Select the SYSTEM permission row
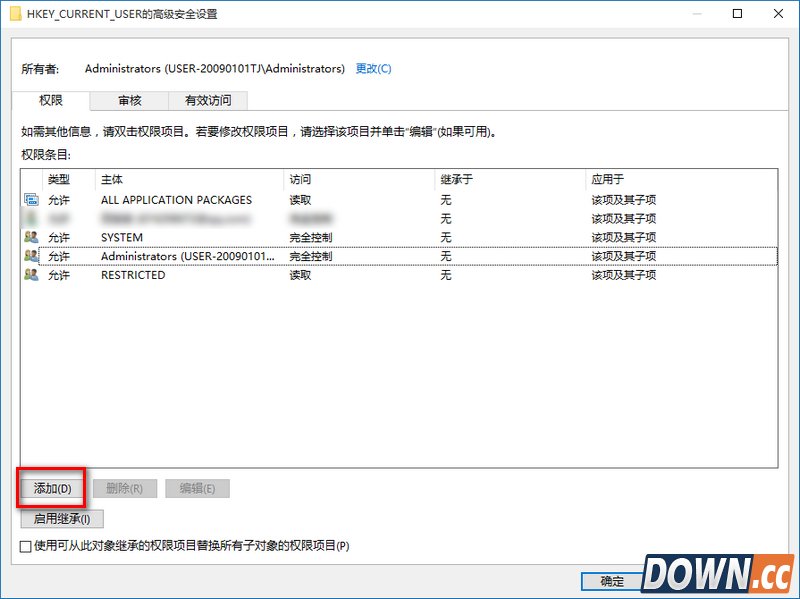The height and width of the screenshot is (599, 800). tap(200, 237)
